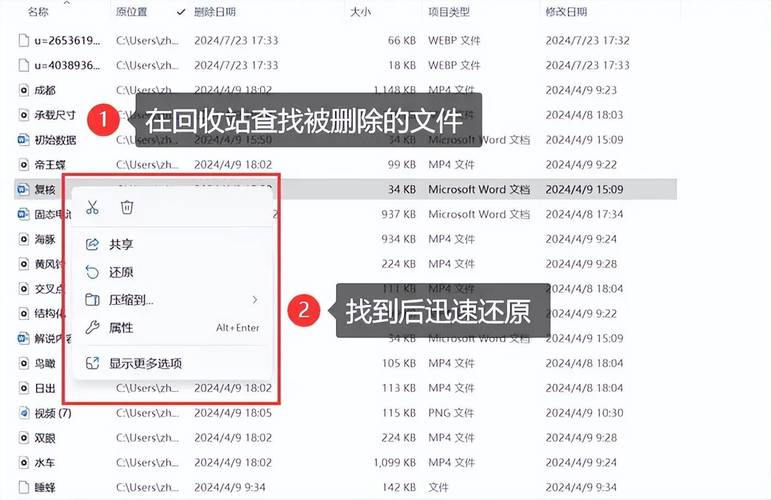
Task: Select the file named 帝王蝶
Action: [x=50, y=165]
